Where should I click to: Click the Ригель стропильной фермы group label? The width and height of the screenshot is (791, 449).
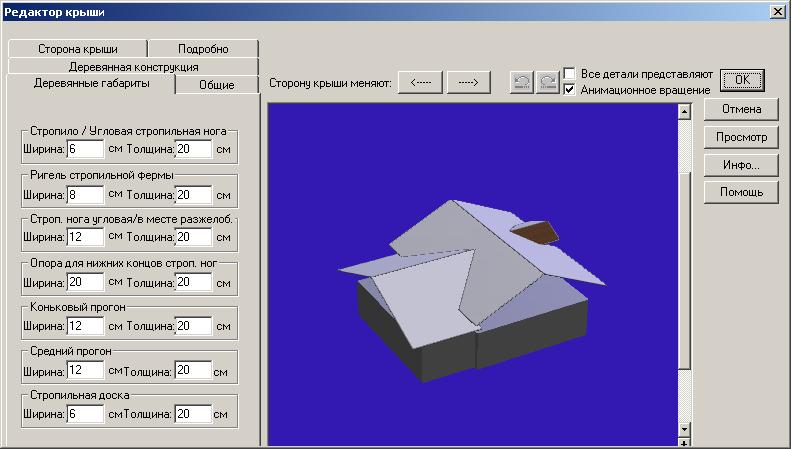(x=102, y=175)
